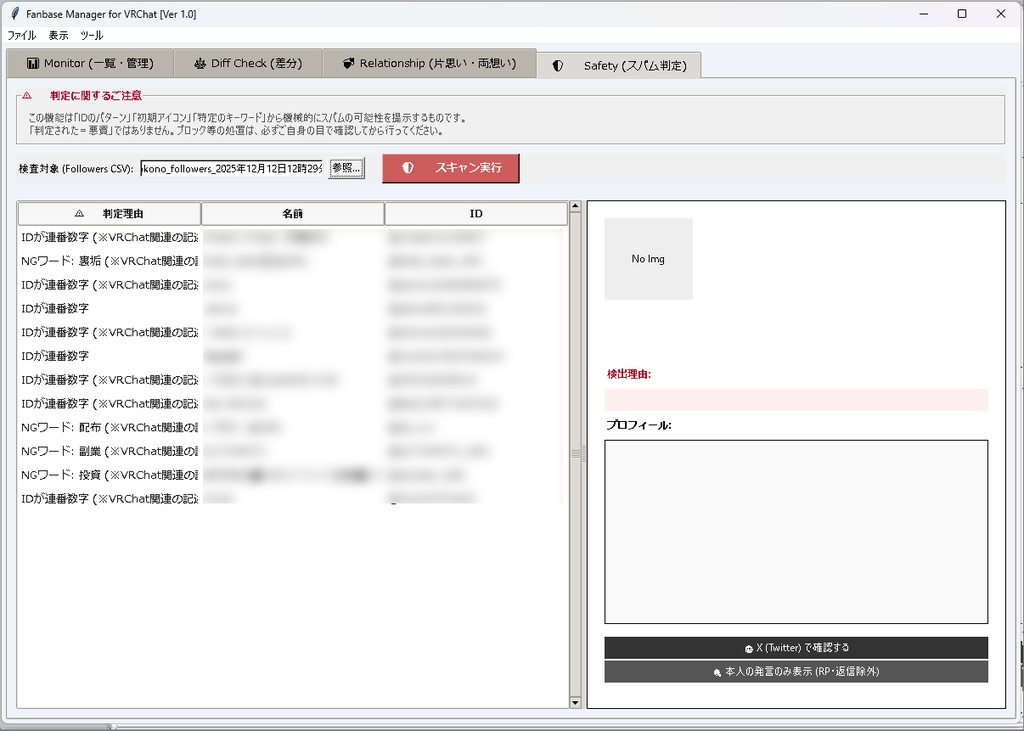Open the ツール menu
Screen dimensions: 1024x731
pyautogui.click(x=90, y=35)
